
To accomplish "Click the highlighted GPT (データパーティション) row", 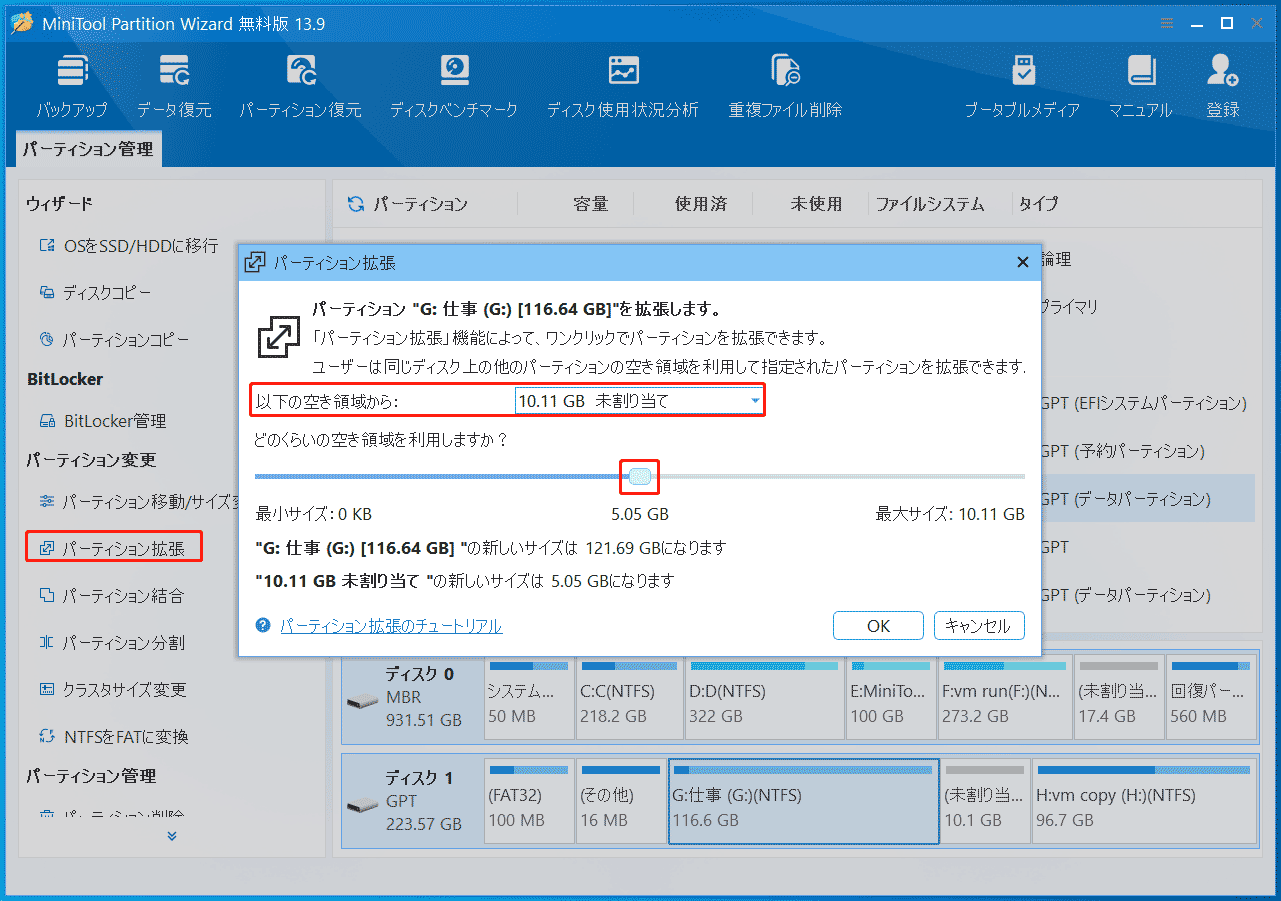I will [1146, 498].
